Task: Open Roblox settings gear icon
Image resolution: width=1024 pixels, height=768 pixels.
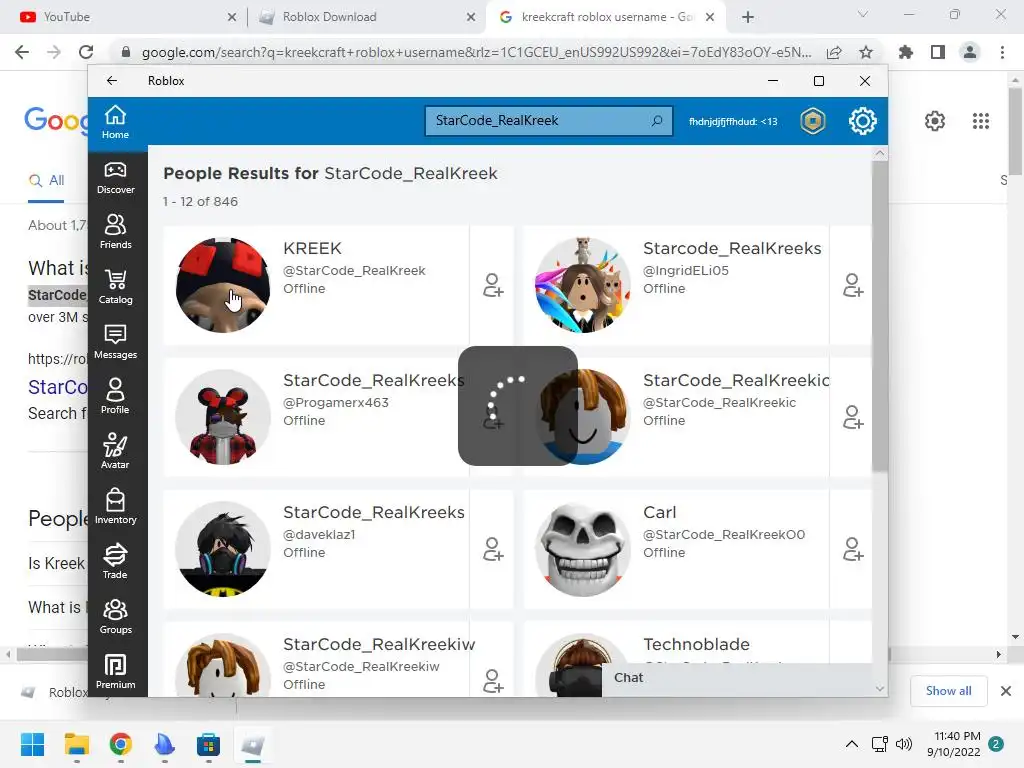Action: coord(862,121)
